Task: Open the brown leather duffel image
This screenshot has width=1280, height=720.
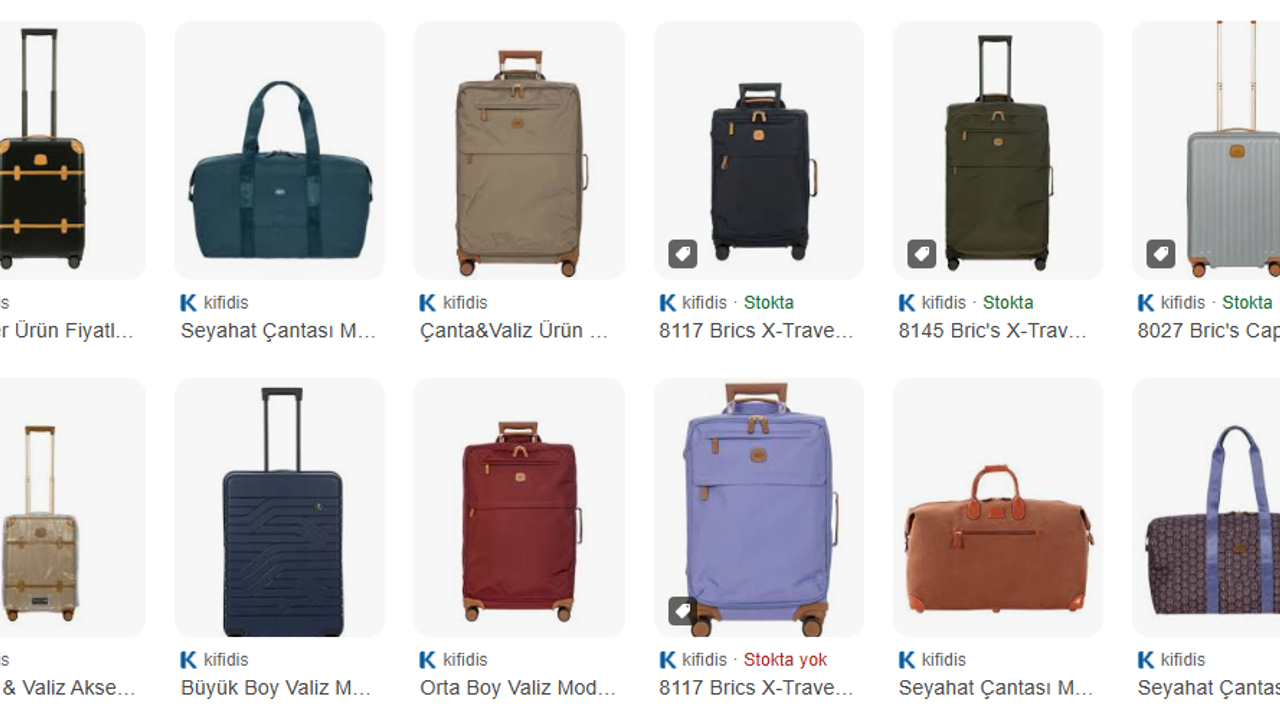Action: [x=998, y=507]
